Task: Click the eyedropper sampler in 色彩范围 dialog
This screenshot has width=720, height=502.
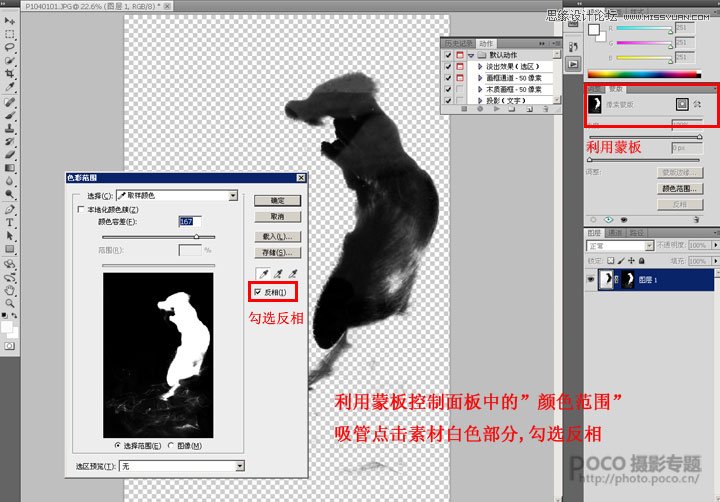Action: tap(262, 273)
